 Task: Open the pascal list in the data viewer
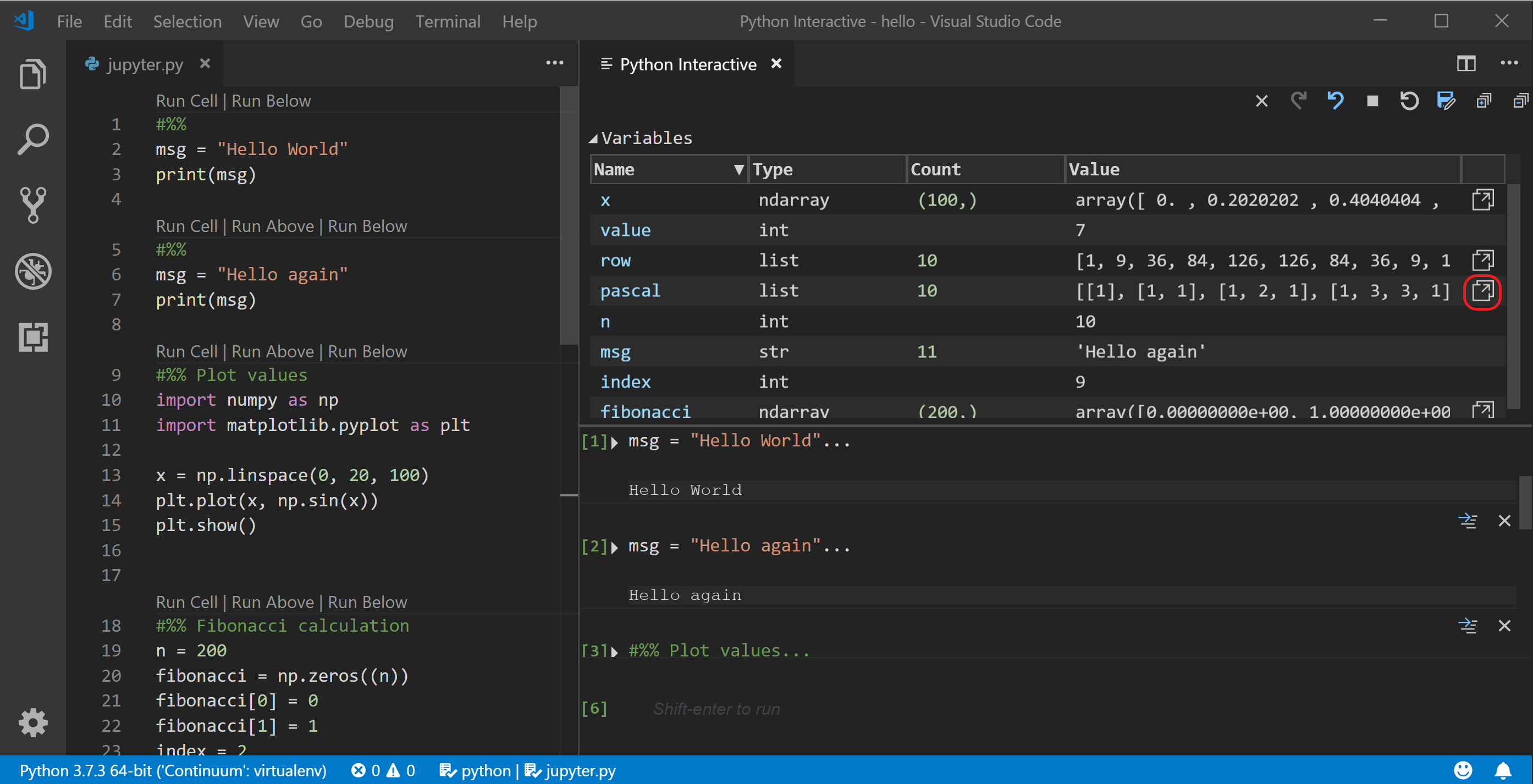1483,292
